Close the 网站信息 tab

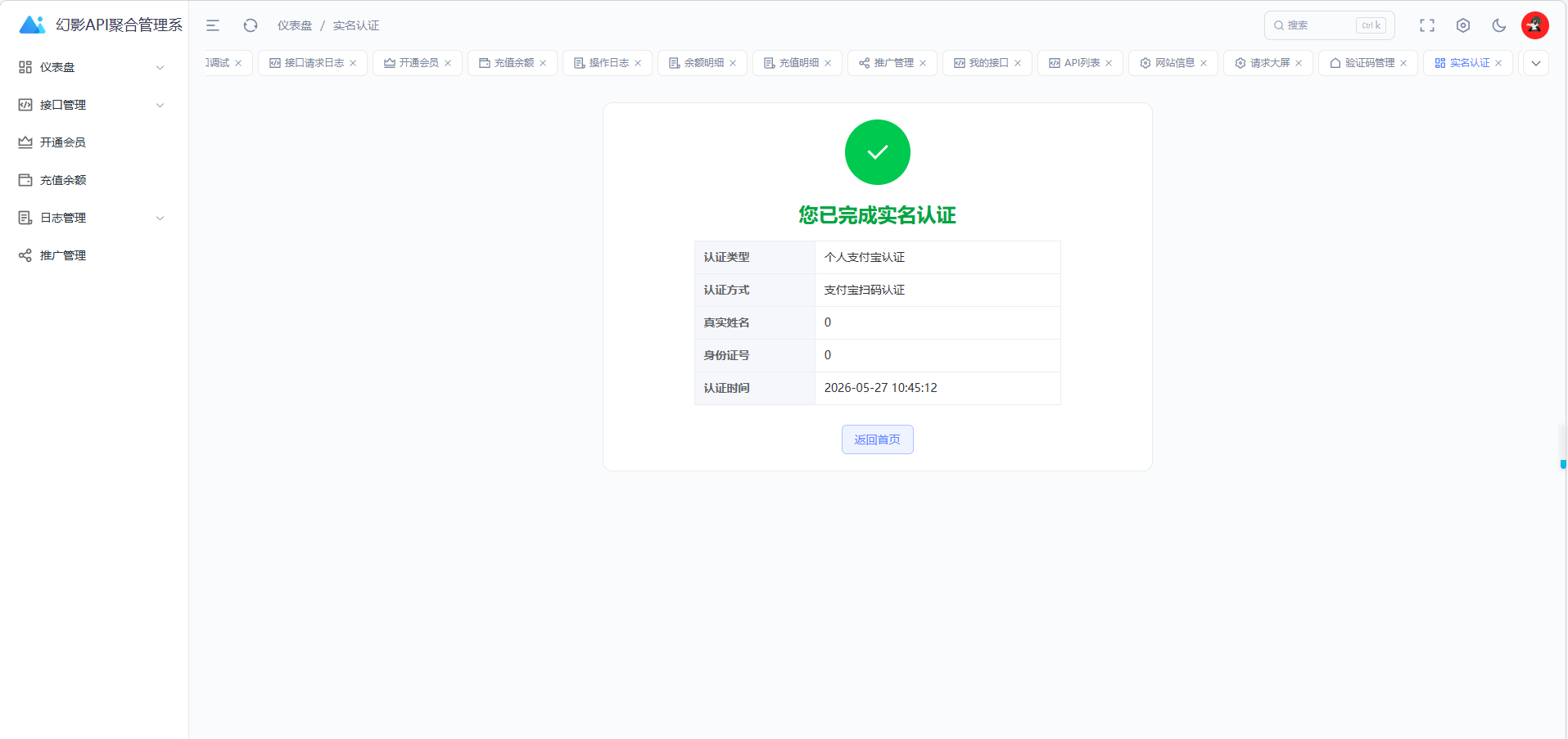pos(1204,63)
